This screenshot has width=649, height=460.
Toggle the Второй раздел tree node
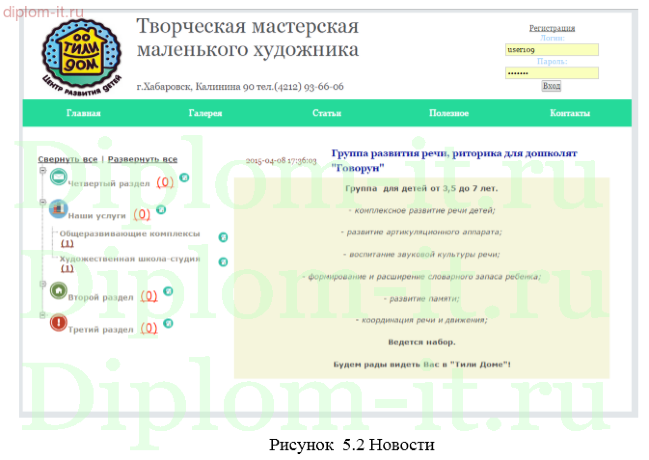[43, 284]
